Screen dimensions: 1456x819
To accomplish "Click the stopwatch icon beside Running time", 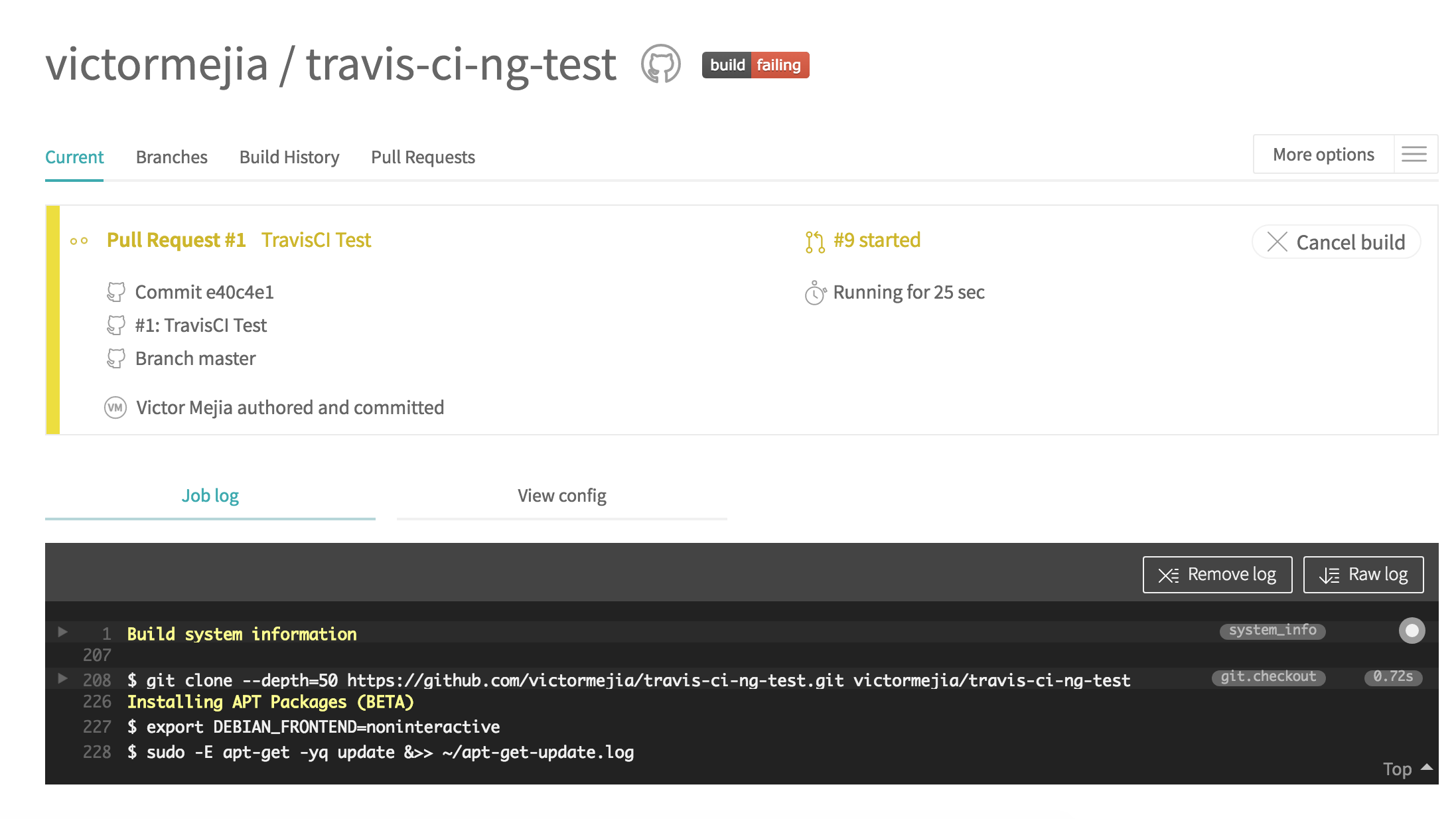I will [x=814, y=293].
